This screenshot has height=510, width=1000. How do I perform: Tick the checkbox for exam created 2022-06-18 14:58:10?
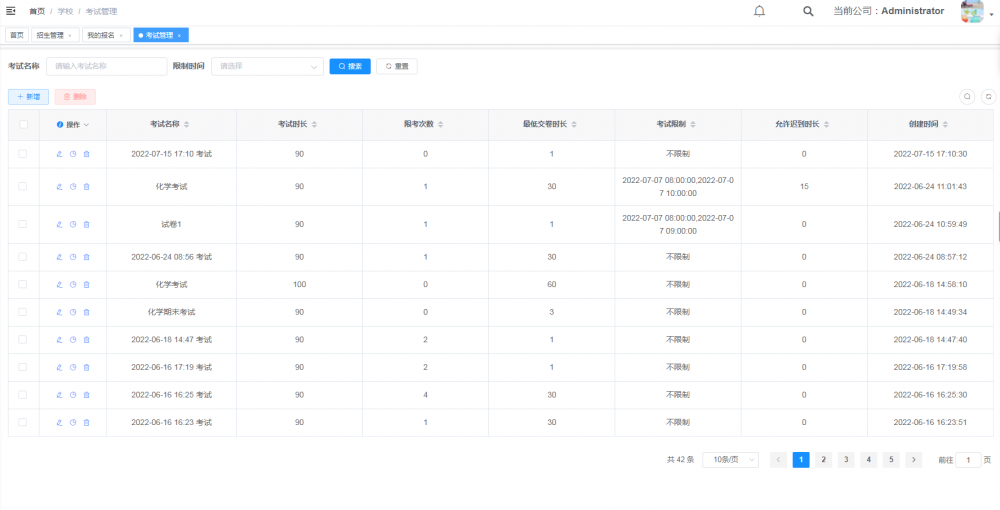(x=23, y=284)
